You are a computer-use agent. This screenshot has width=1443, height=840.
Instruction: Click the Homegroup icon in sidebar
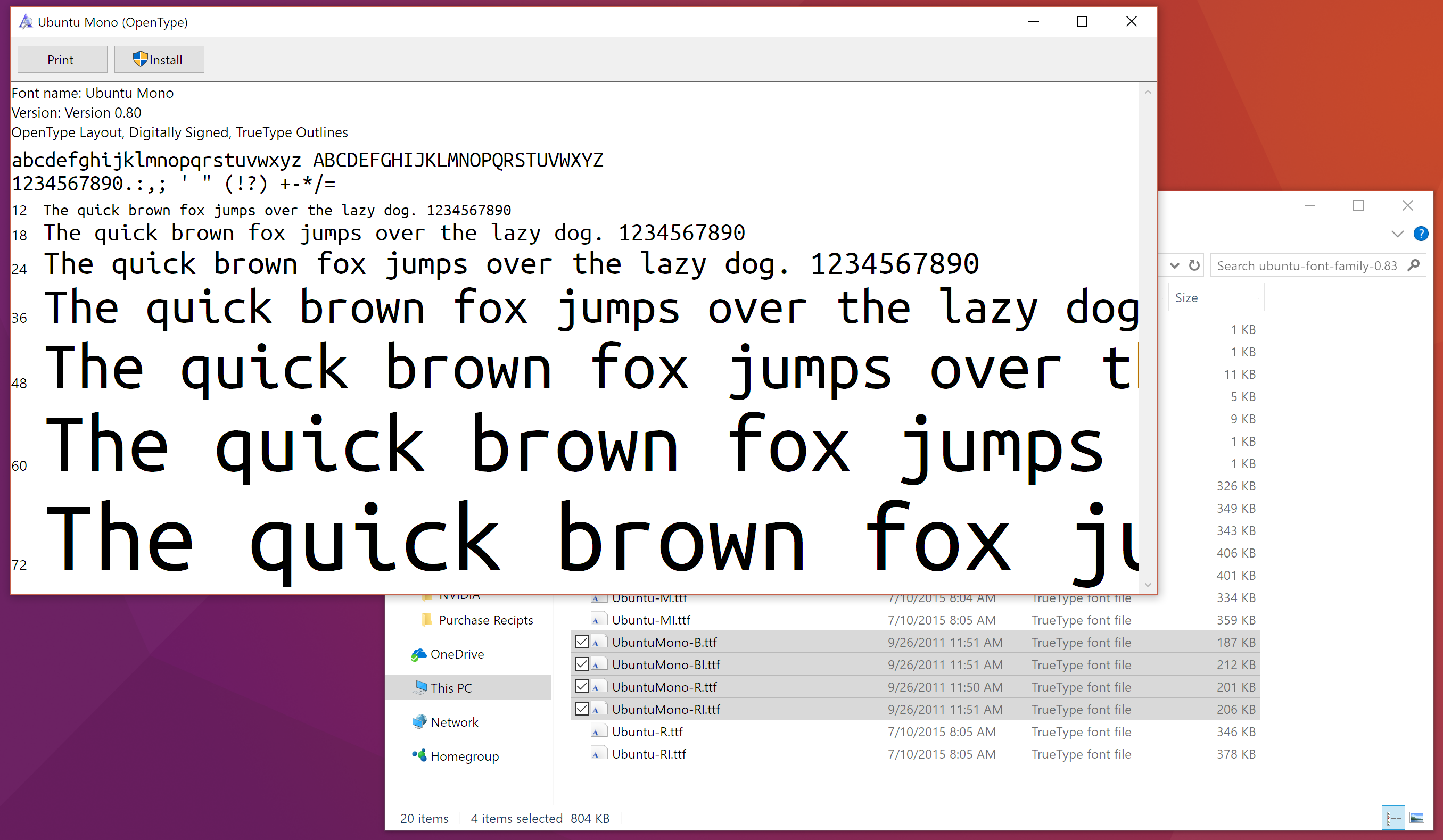(419, 755)
